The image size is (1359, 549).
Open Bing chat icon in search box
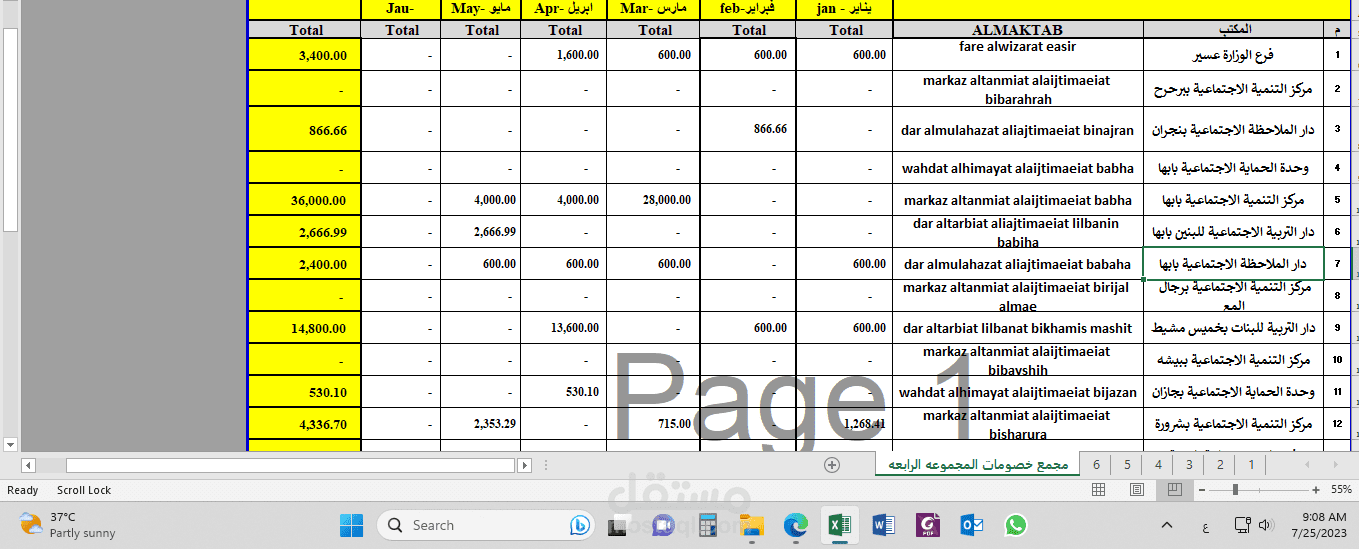point(580,525)
